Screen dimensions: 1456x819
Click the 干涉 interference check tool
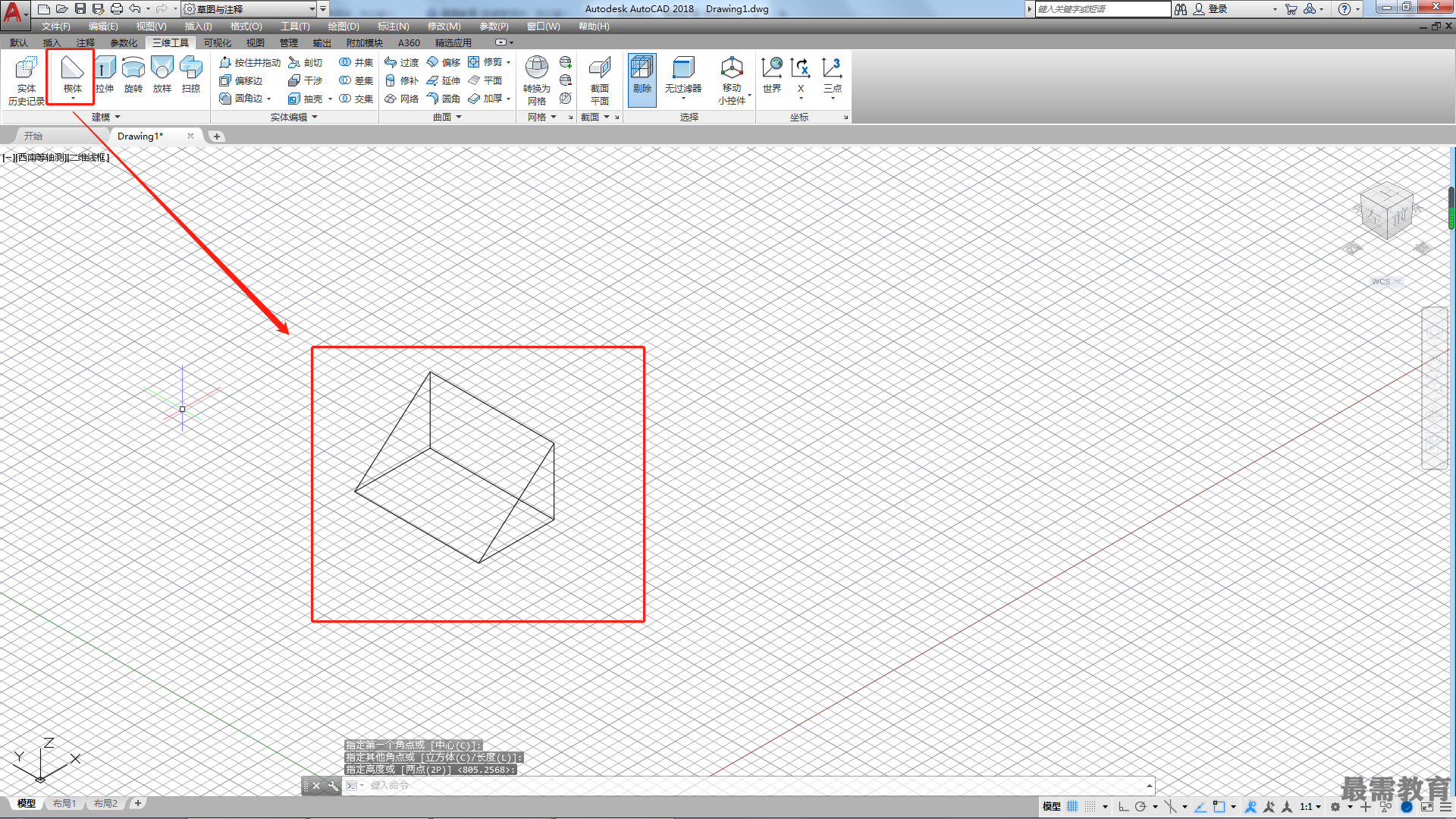pos(306,80)
